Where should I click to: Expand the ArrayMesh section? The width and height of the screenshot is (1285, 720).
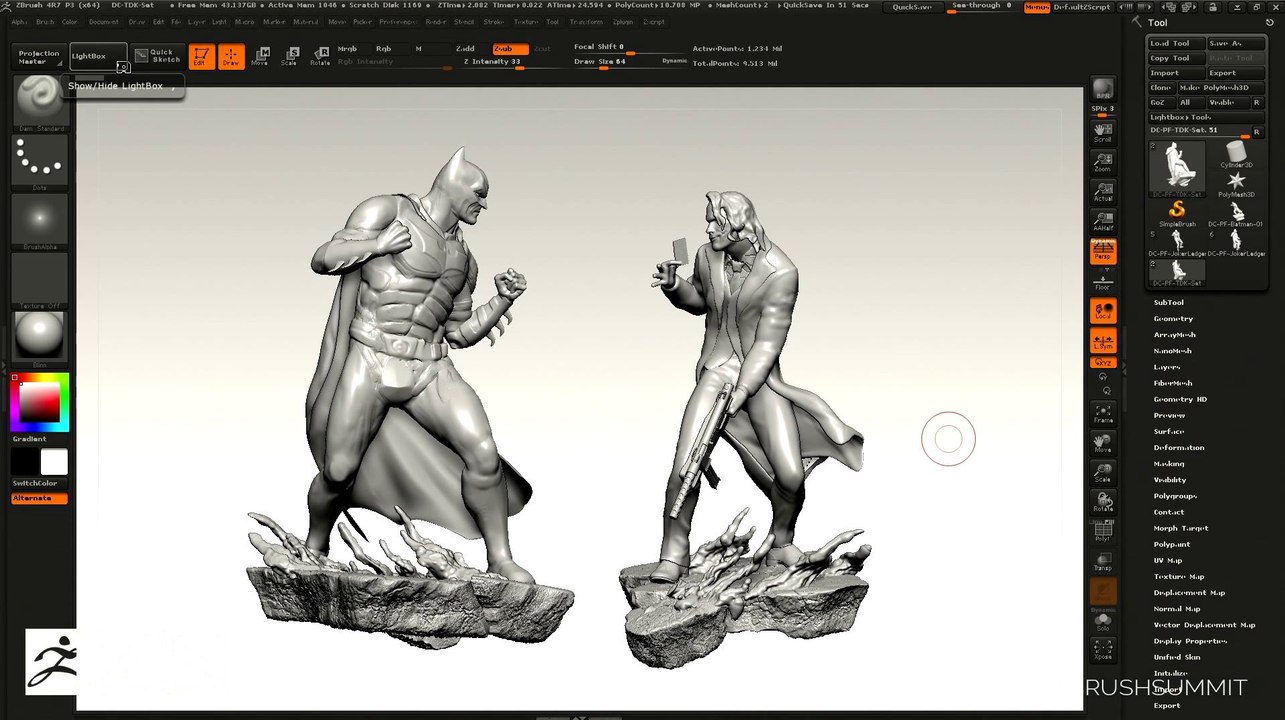[1174, 334]
